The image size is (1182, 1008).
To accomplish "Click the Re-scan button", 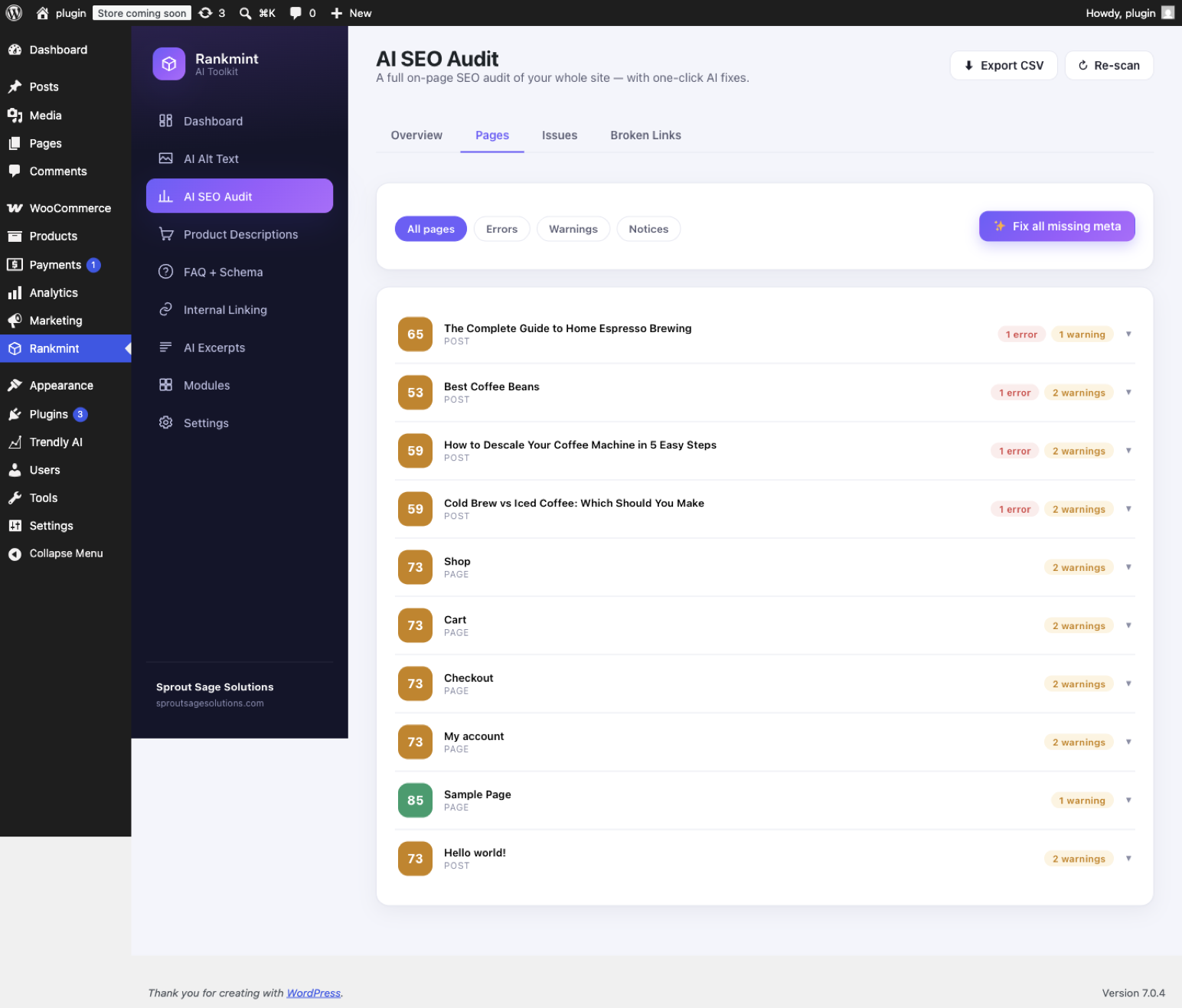I will point(1109,66).
